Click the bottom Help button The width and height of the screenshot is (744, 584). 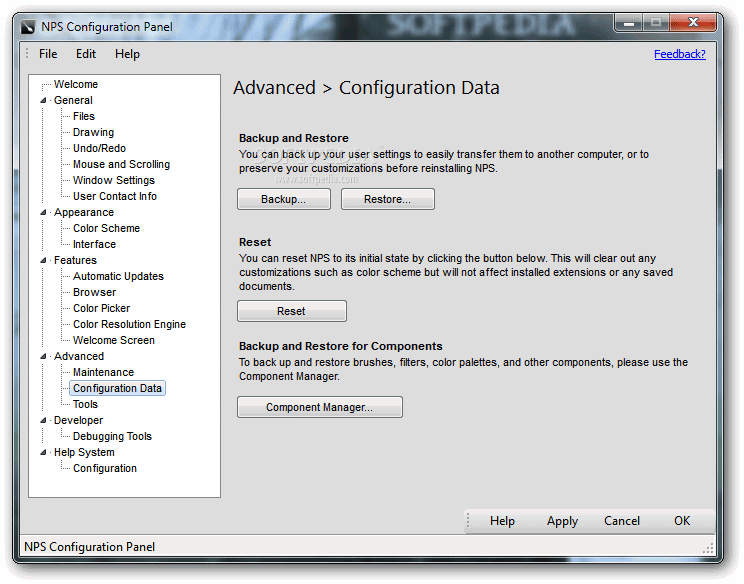[502, 521]
